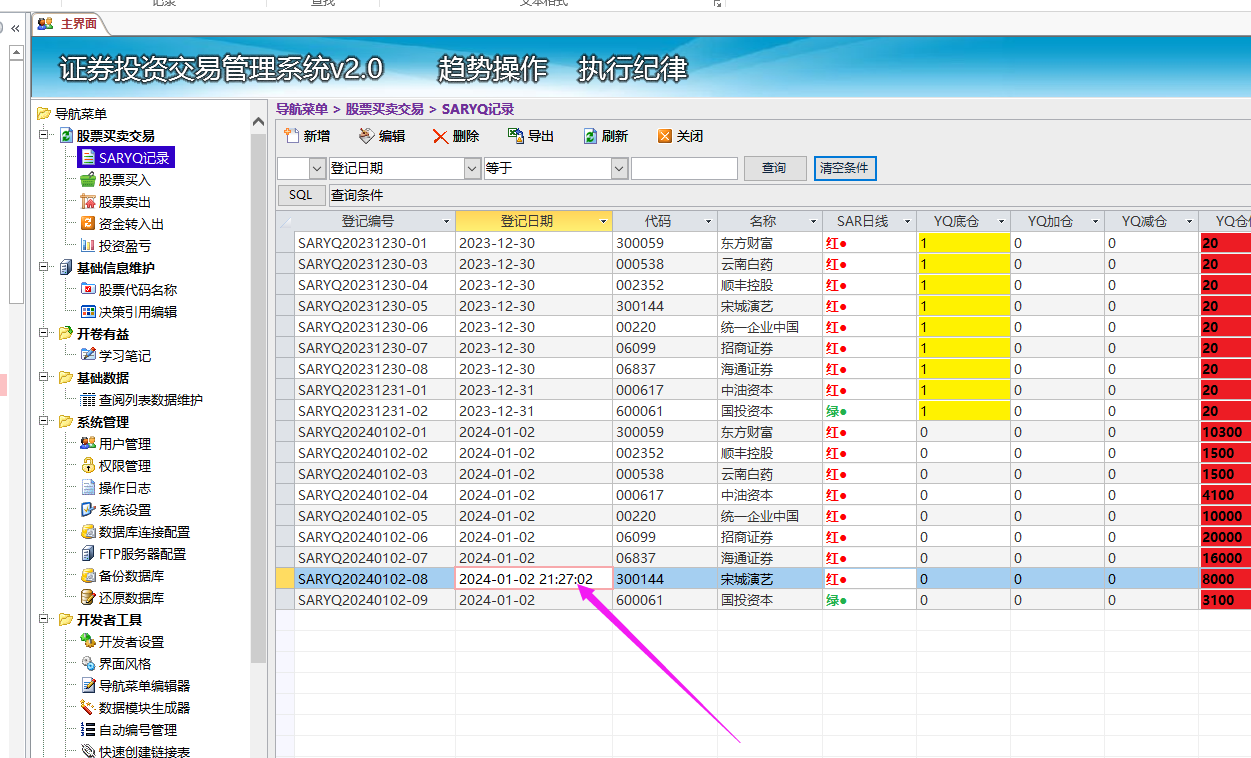Click the 东方财富 cell in row SARYQ20231230-01

(x=770, y=243)
